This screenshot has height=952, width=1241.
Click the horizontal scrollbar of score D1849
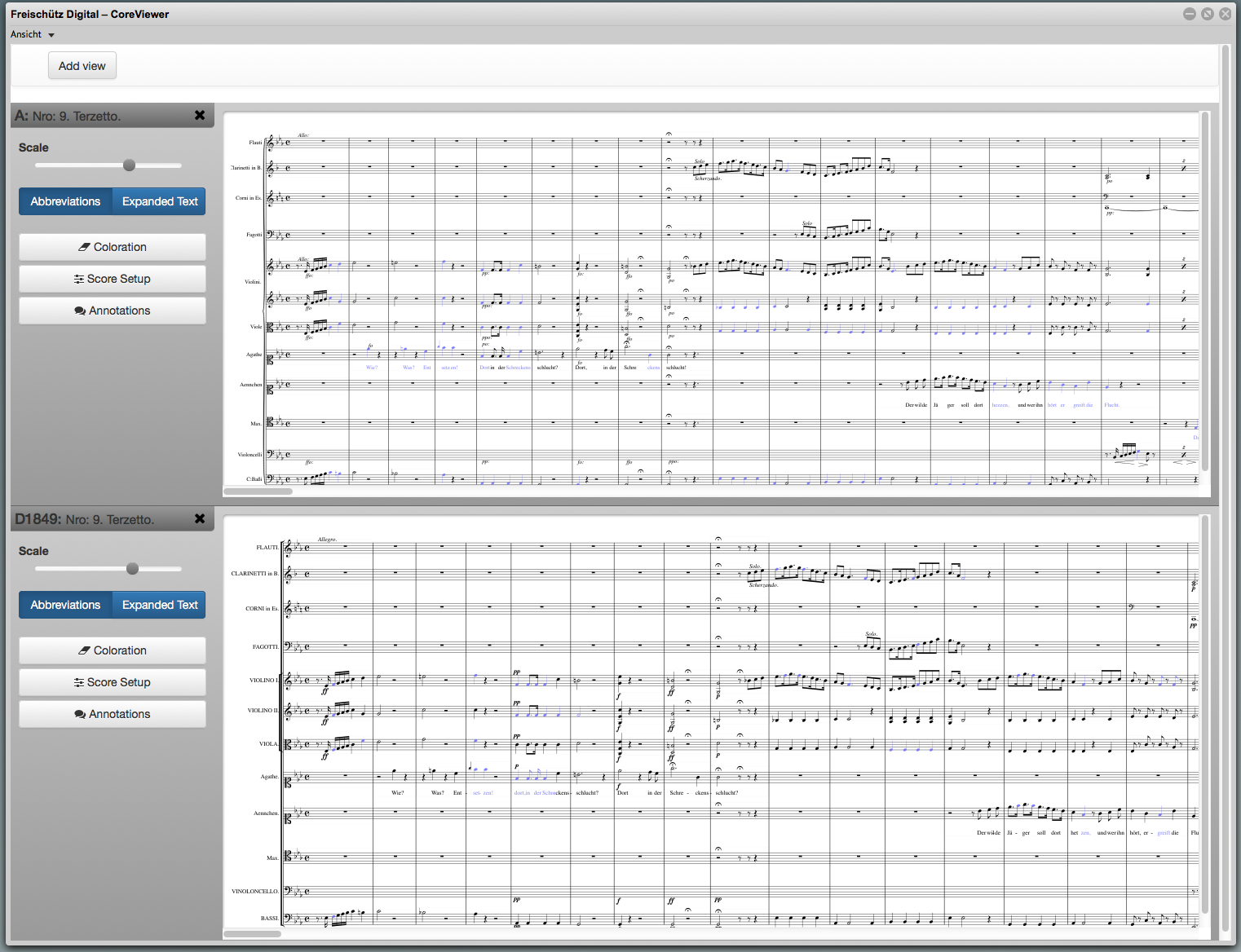click(x=252, y=934)
